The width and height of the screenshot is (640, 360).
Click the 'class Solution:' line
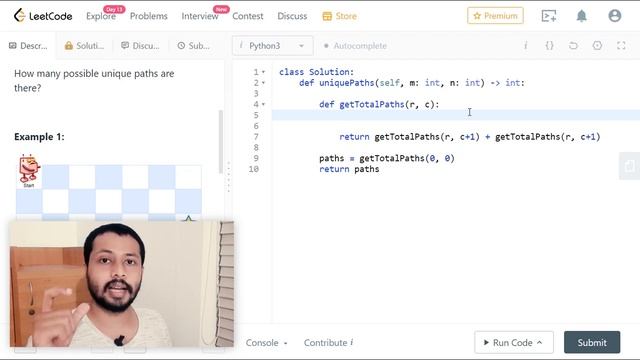click(316, 72)
